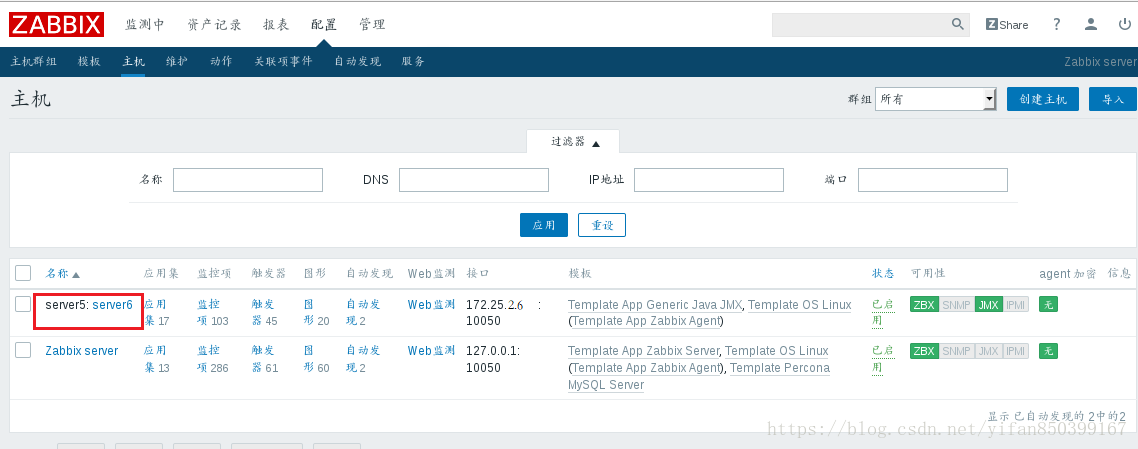Open Template App Zabbix Server link
1138x449 pixels.
click(x=643, y=351)
